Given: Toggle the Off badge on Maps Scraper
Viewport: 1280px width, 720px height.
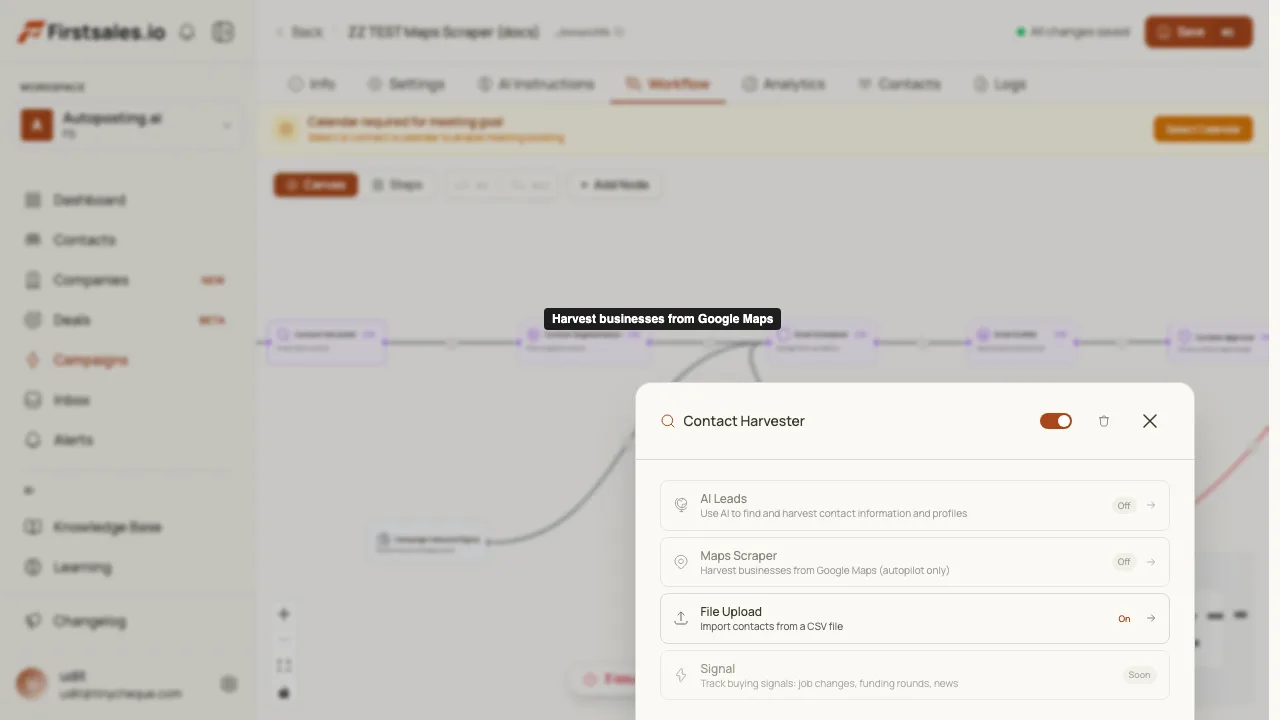Looking at the screenshot, I should [x=1124, y=562].
